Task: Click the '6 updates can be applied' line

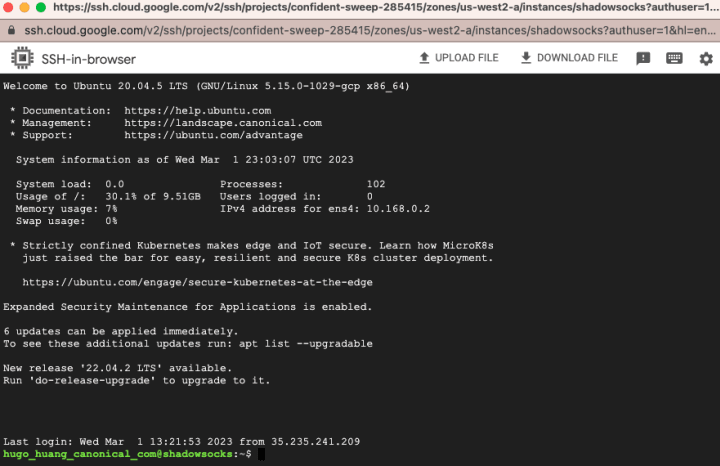Action: pyautogui.click(x=120, y=331)
